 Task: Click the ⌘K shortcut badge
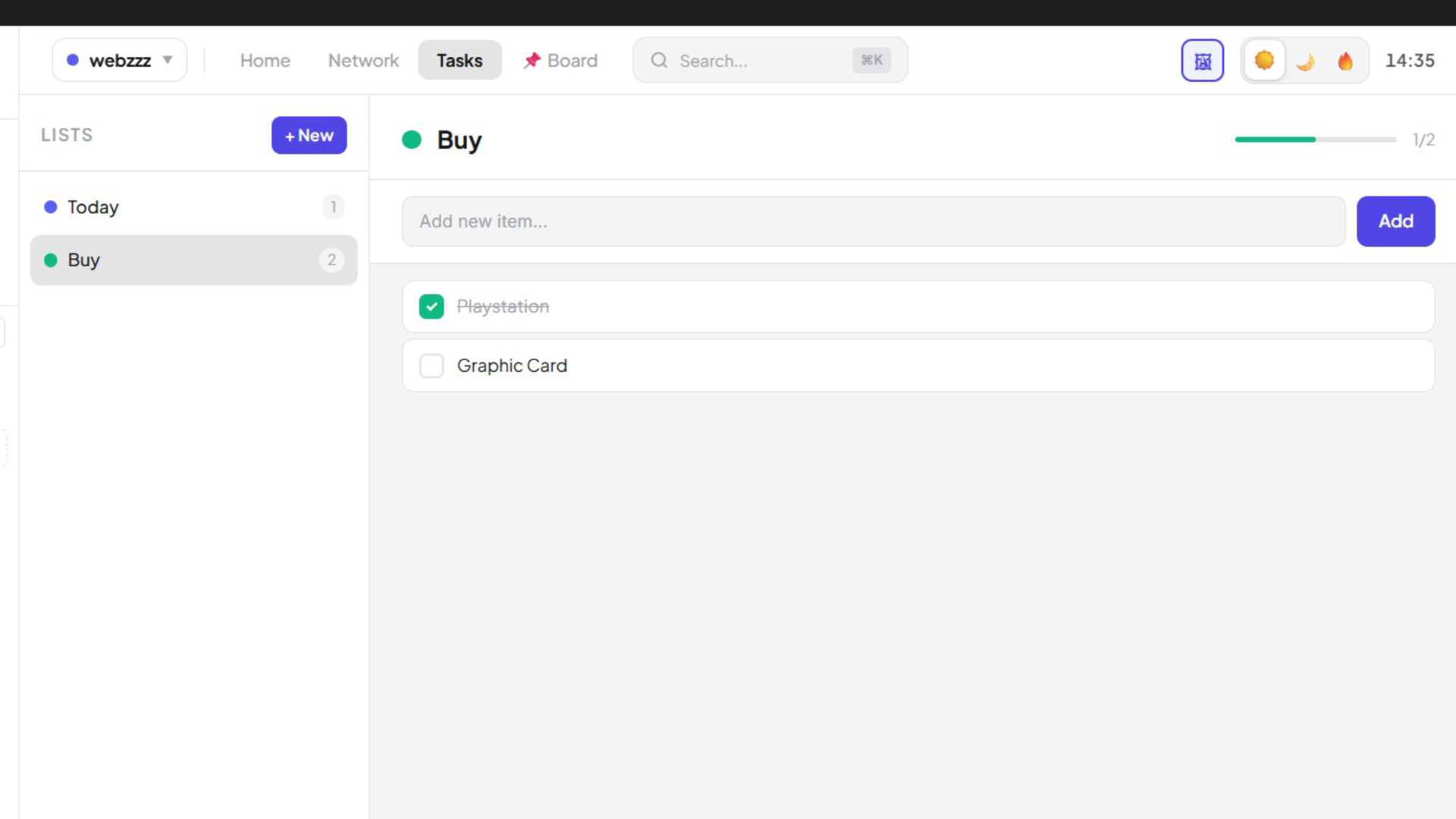tap(871, 60)
